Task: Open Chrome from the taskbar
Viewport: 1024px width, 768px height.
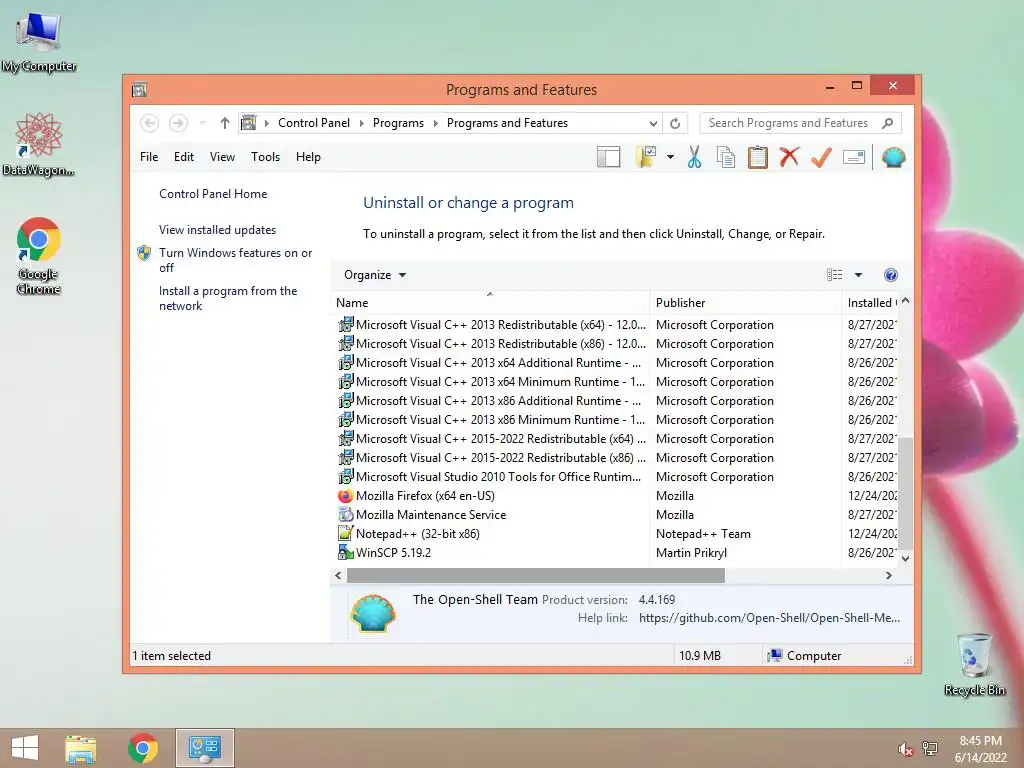Action: tap(143, 748)
